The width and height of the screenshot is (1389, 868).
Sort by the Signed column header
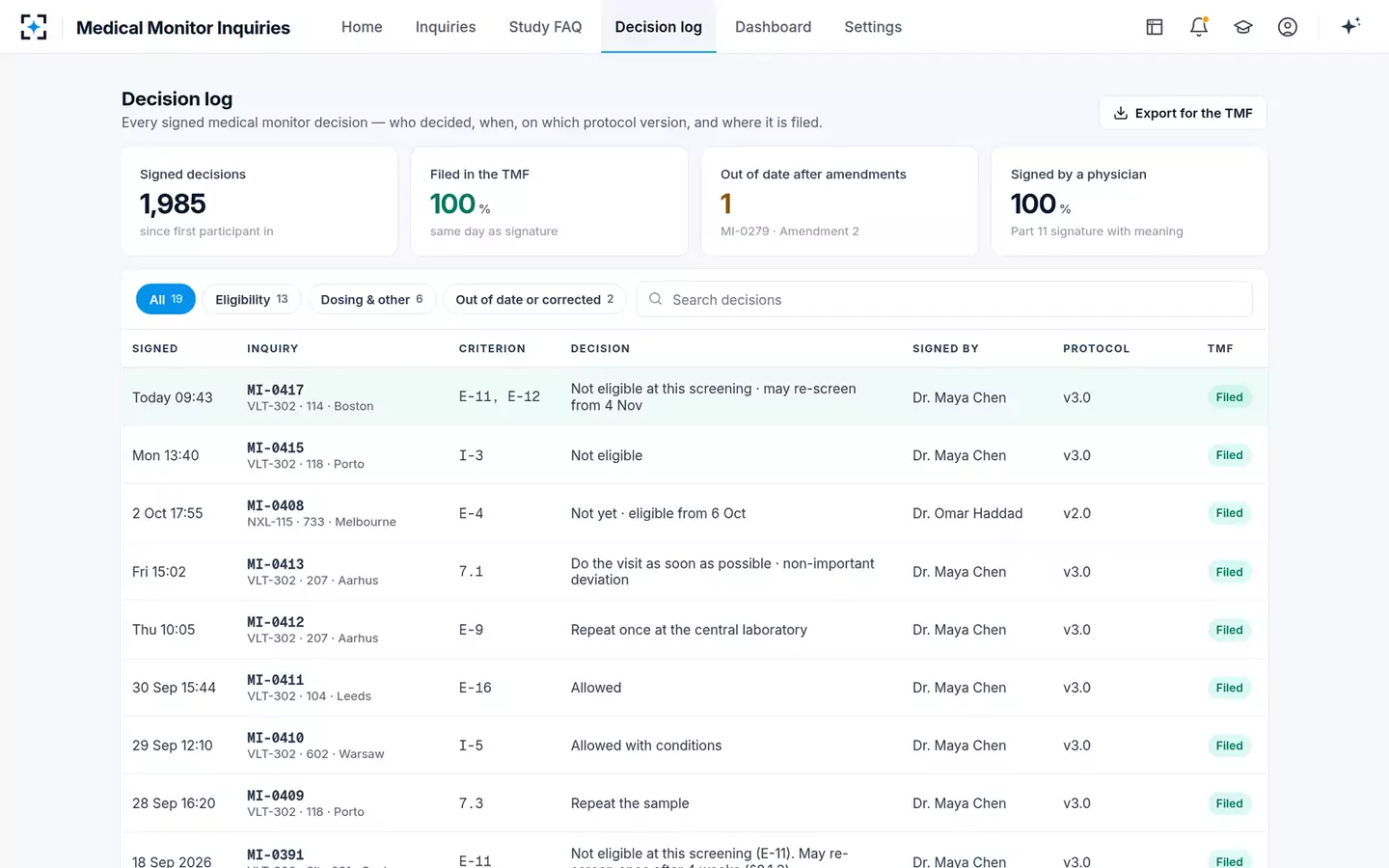[x=155, y=348]
